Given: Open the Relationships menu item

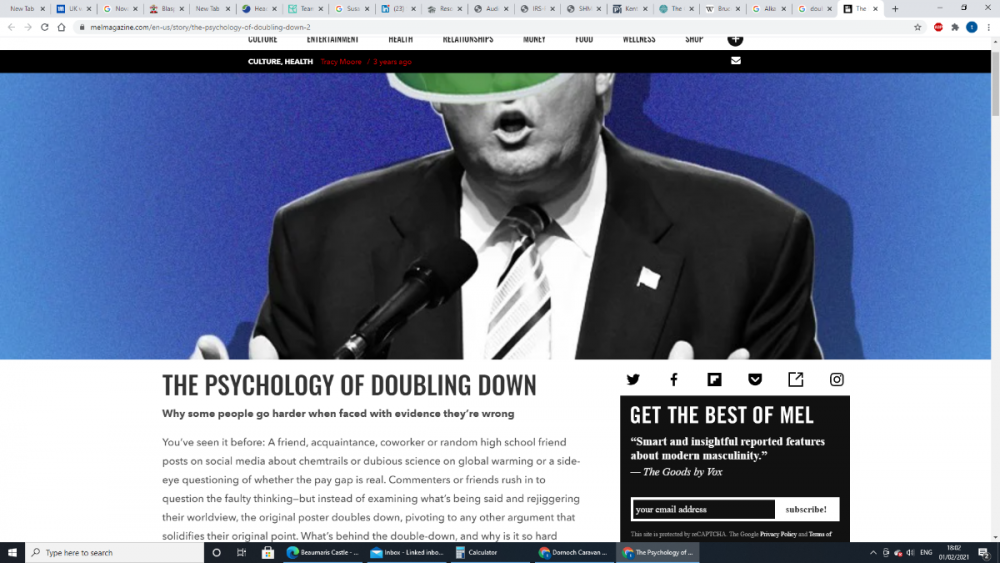Looking at the screenshot, I should (468, 40).
